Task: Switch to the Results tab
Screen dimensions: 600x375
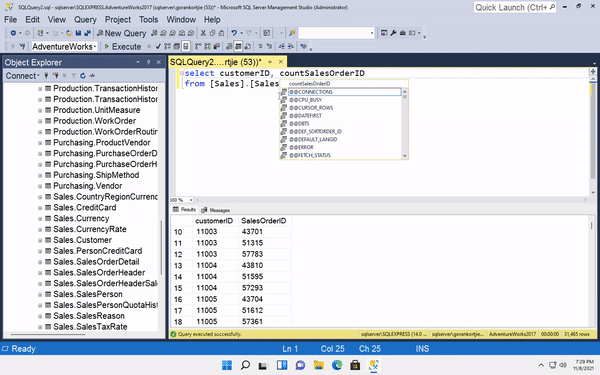Action: pos(184,210)
